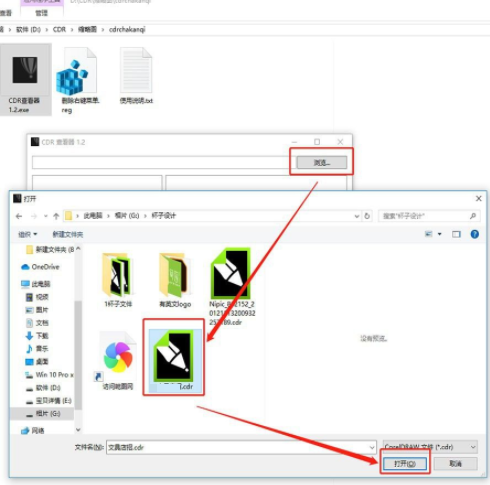This screenshot has width=490, height=485.
Task: Expand the file name history dropdown arrow
Action: (x=372, y=447)
